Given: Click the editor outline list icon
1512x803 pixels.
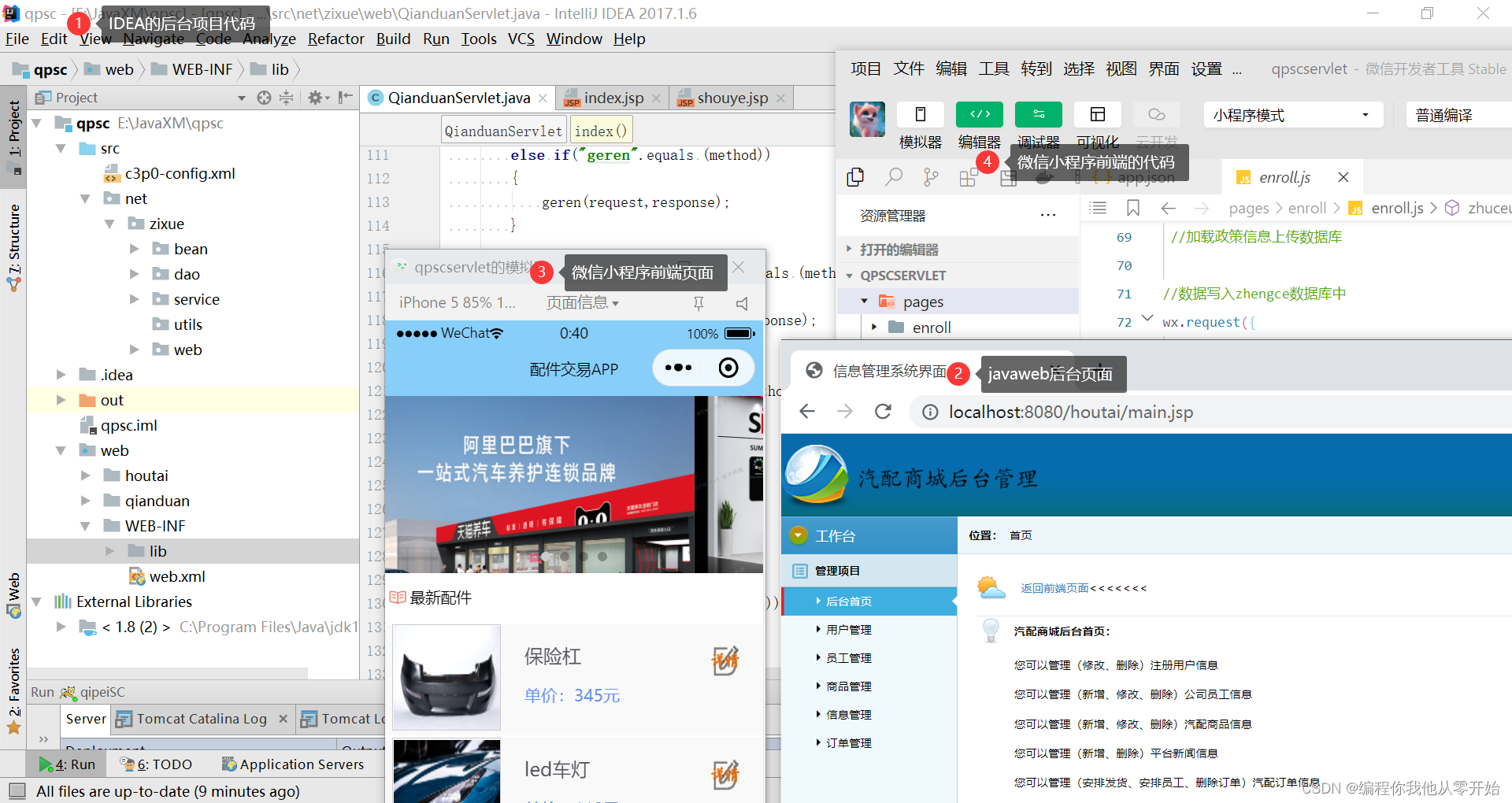Looking at the screenshot, I should pyautogui.click(x=1098, y=208).
